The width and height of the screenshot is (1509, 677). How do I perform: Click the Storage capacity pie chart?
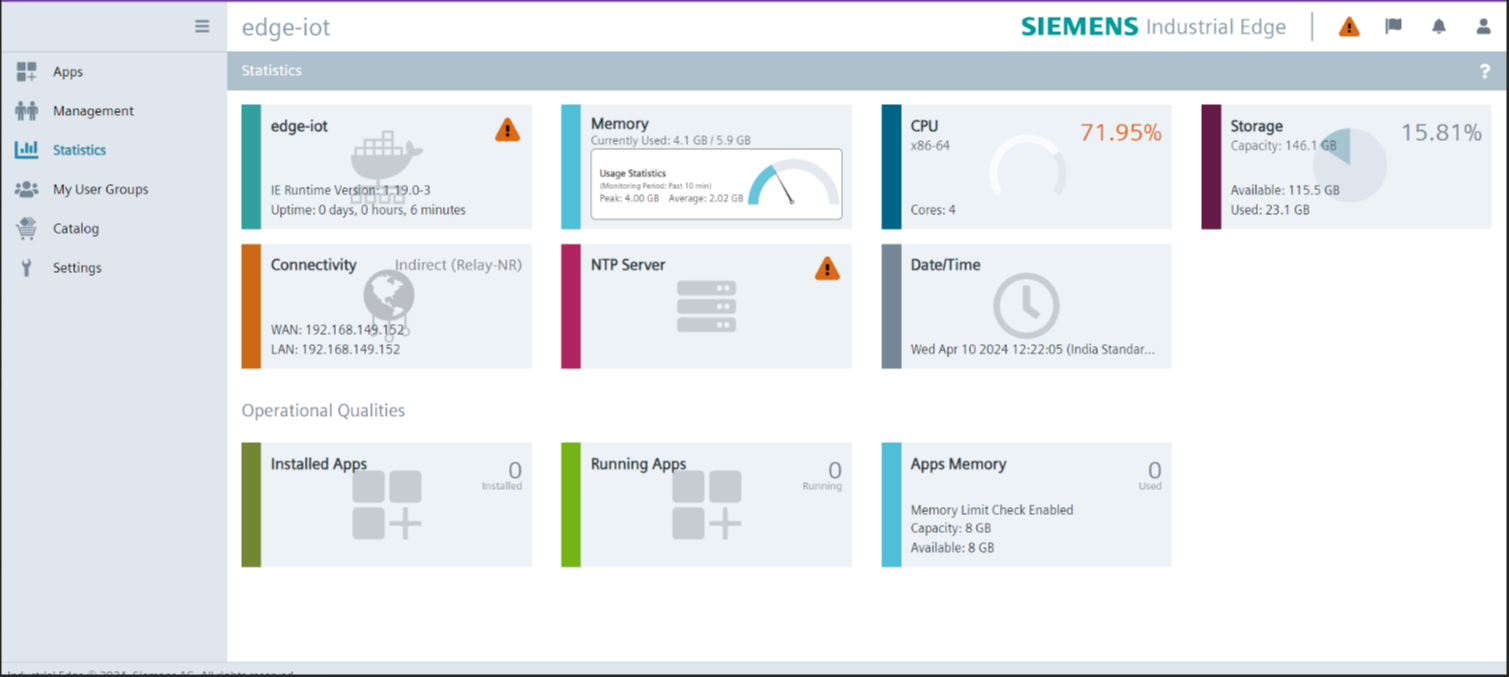[x=1349, y=168]
